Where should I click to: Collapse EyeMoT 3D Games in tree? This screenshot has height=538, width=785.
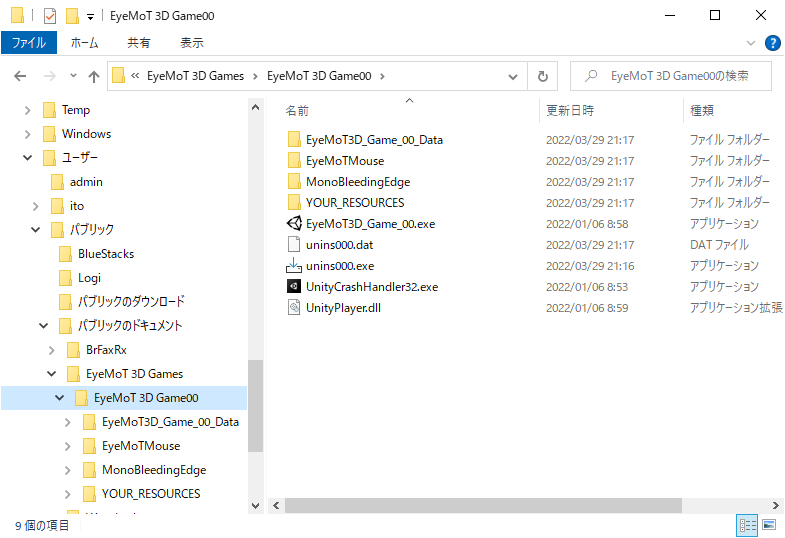[x=51, y=374]
